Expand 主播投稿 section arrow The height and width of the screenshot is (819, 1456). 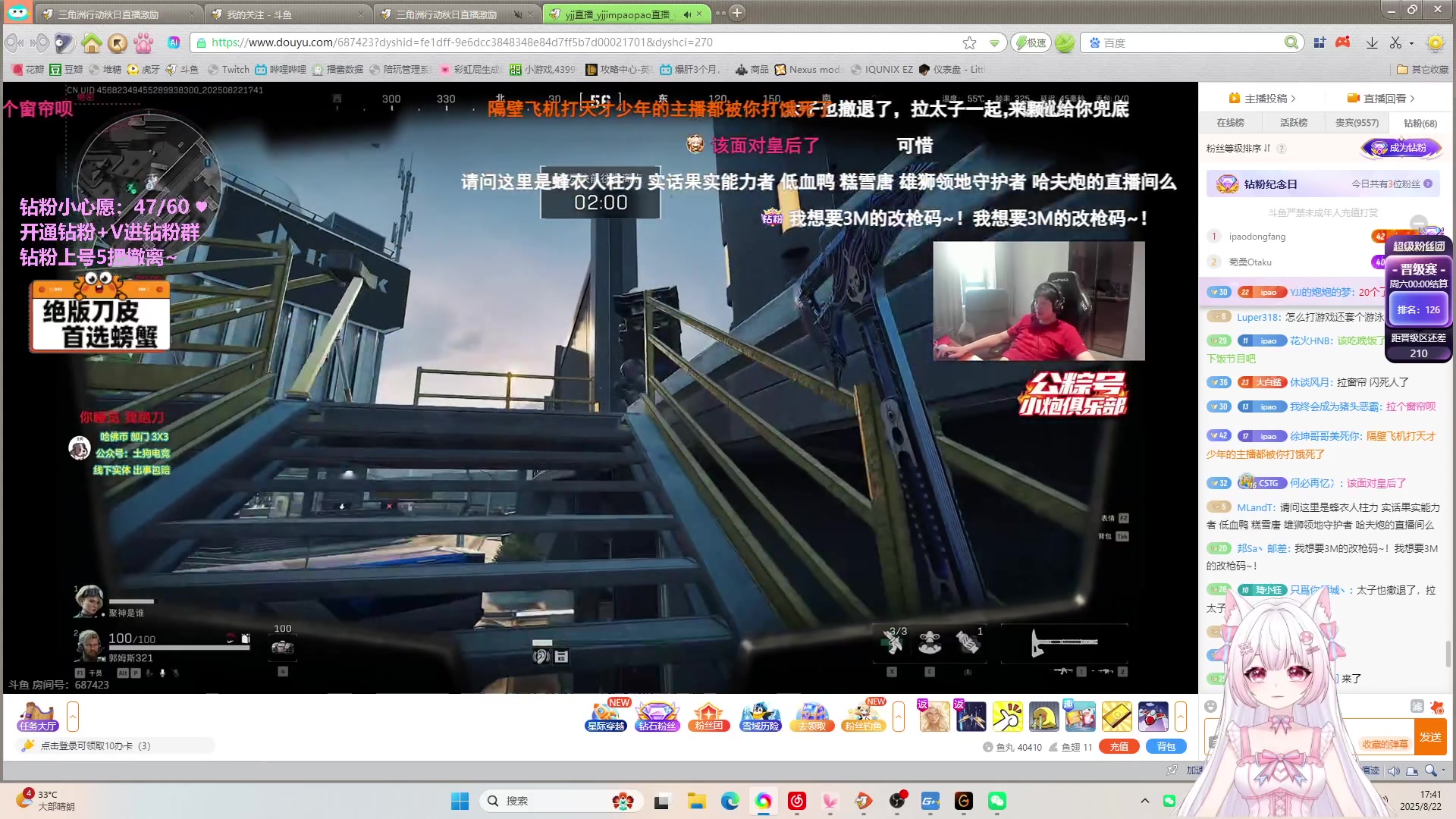(1294, 99)
